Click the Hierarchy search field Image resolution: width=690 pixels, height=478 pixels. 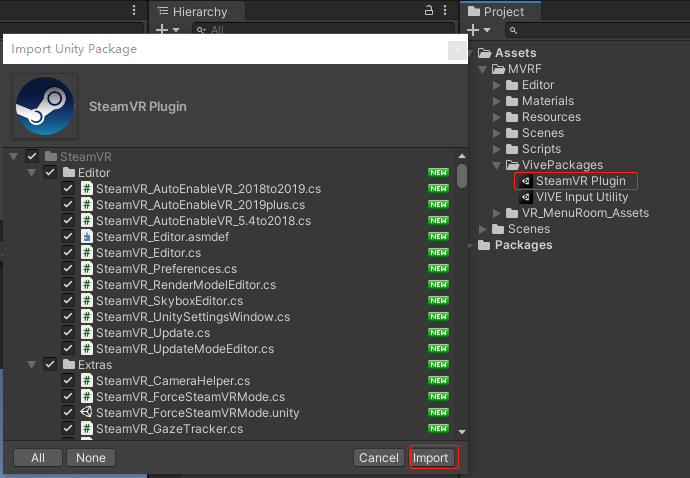coord(323,30)
